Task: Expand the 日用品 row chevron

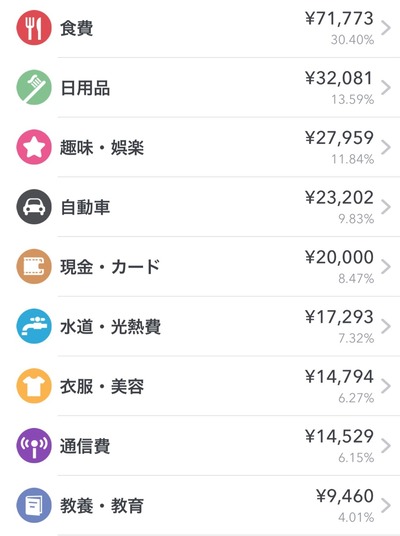Action: coord(386,88)
